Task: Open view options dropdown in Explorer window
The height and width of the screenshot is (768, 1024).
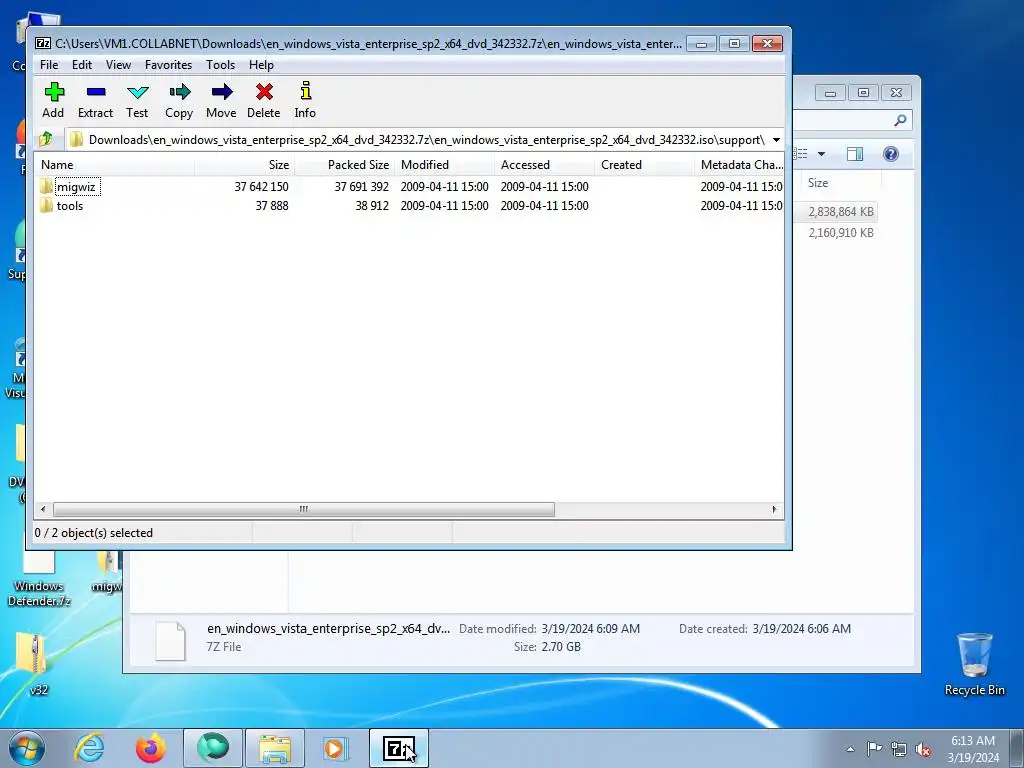Action: coord(822,154)
